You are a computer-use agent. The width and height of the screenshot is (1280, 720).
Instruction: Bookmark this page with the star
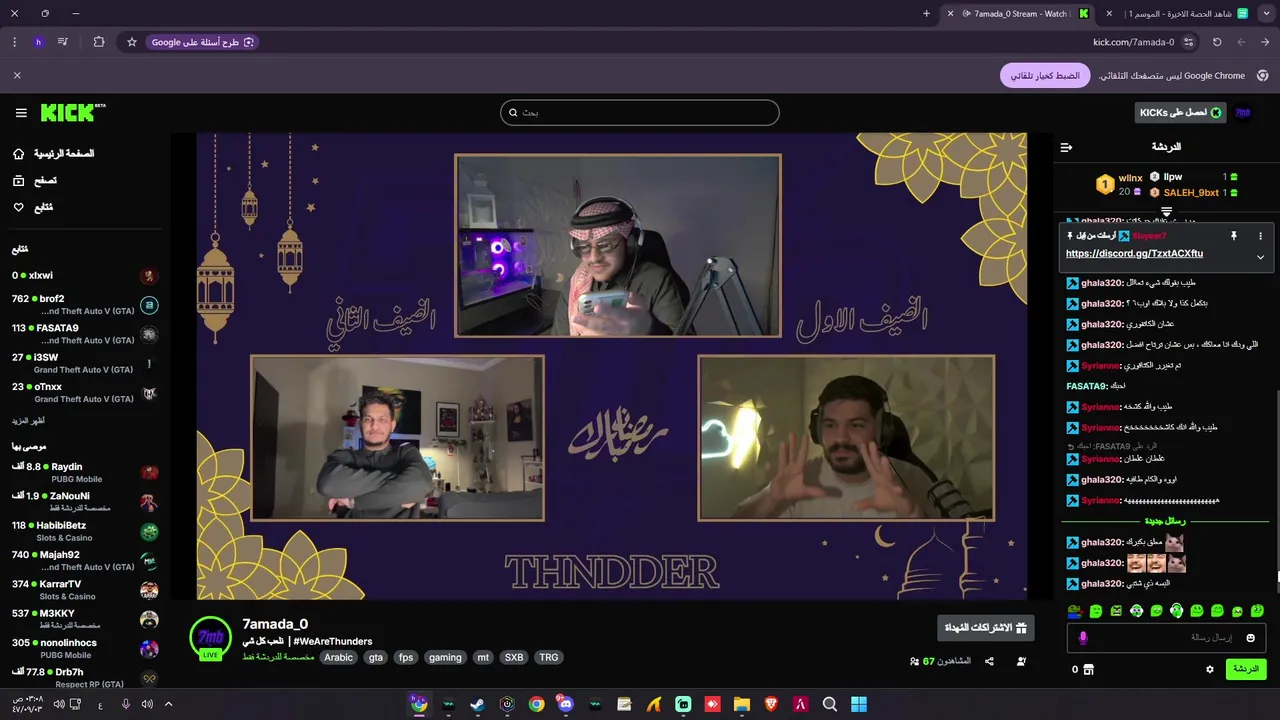point(131,42)
